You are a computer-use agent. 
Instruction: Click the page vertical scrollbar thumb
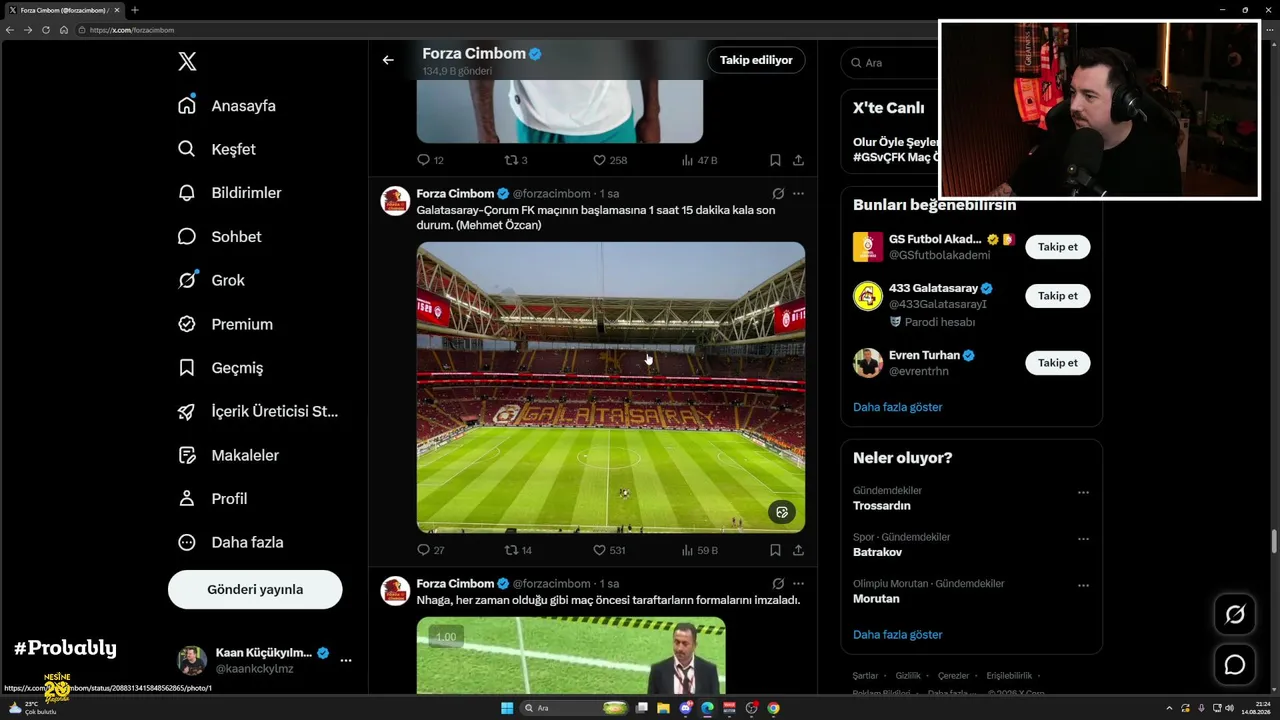1274,541
